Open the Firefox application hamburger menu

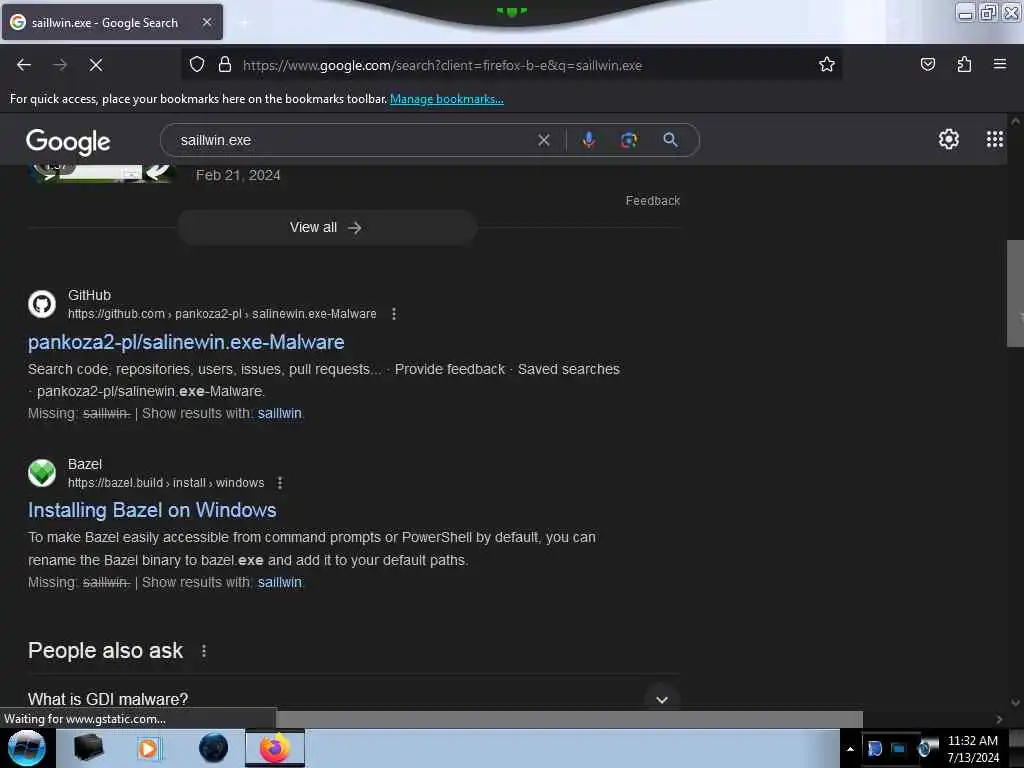click(999, 65)
